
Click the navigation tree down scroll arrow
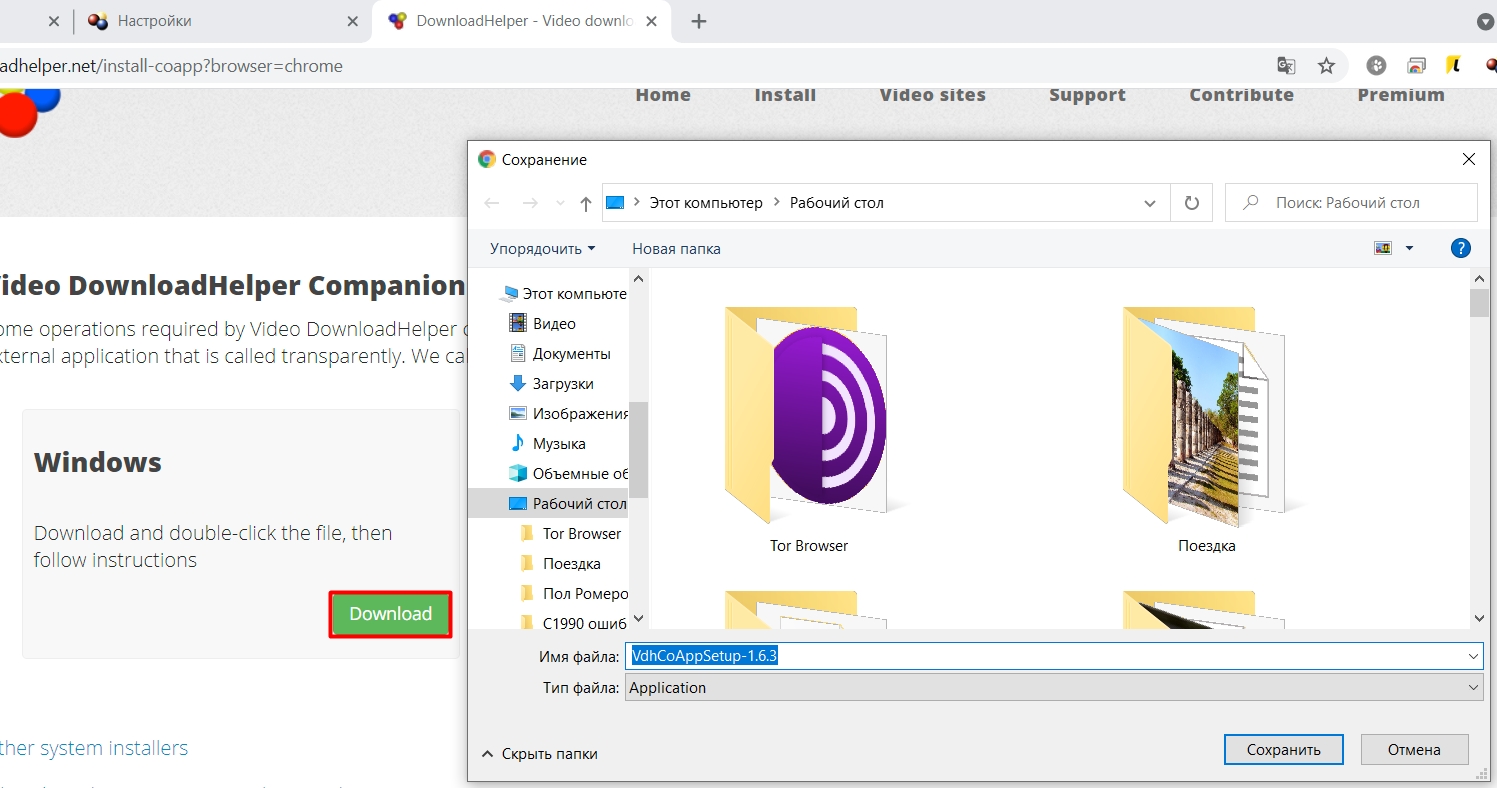click(639, 619)
